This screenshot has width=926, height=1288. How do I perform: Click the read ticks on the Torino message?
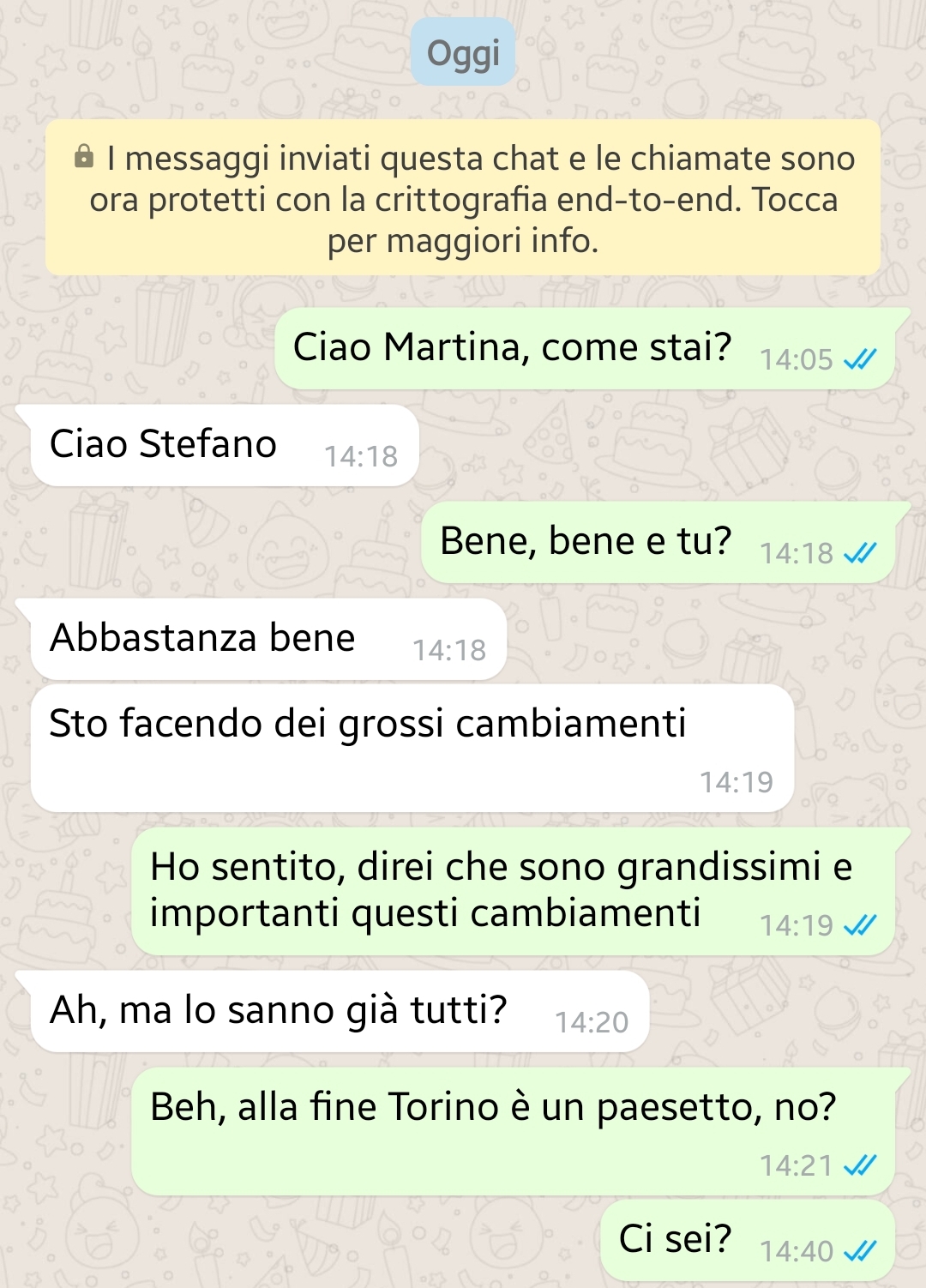pos(860,1165)
